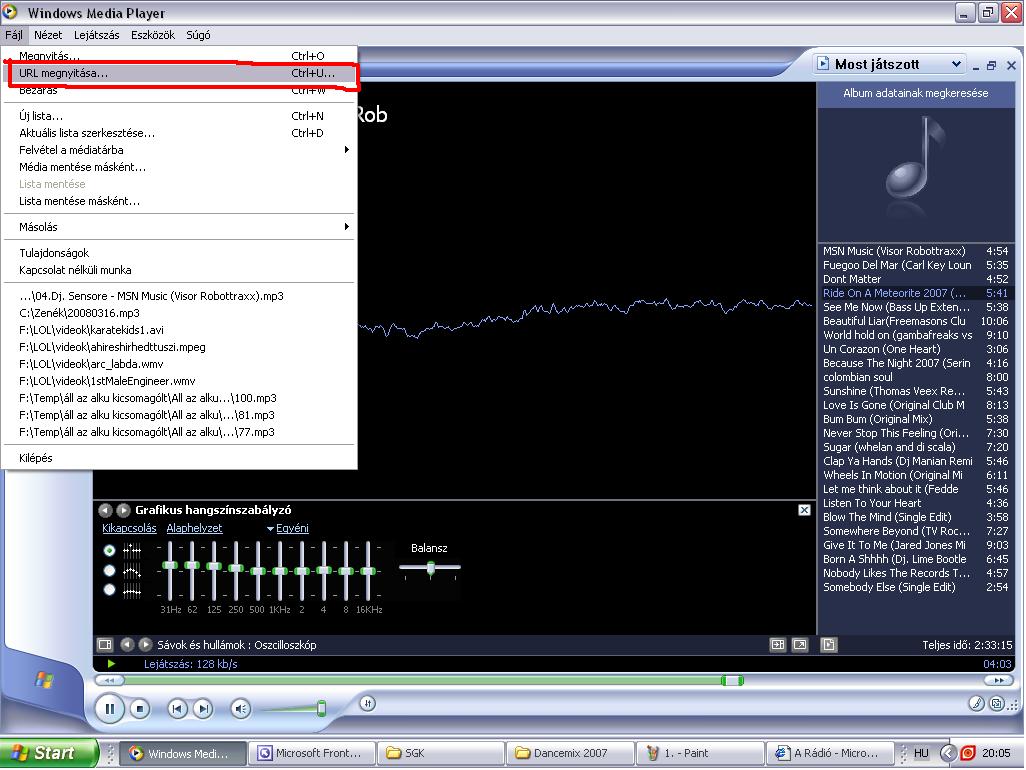Select the first equalizer slider mode radio button

coord(109,550)
